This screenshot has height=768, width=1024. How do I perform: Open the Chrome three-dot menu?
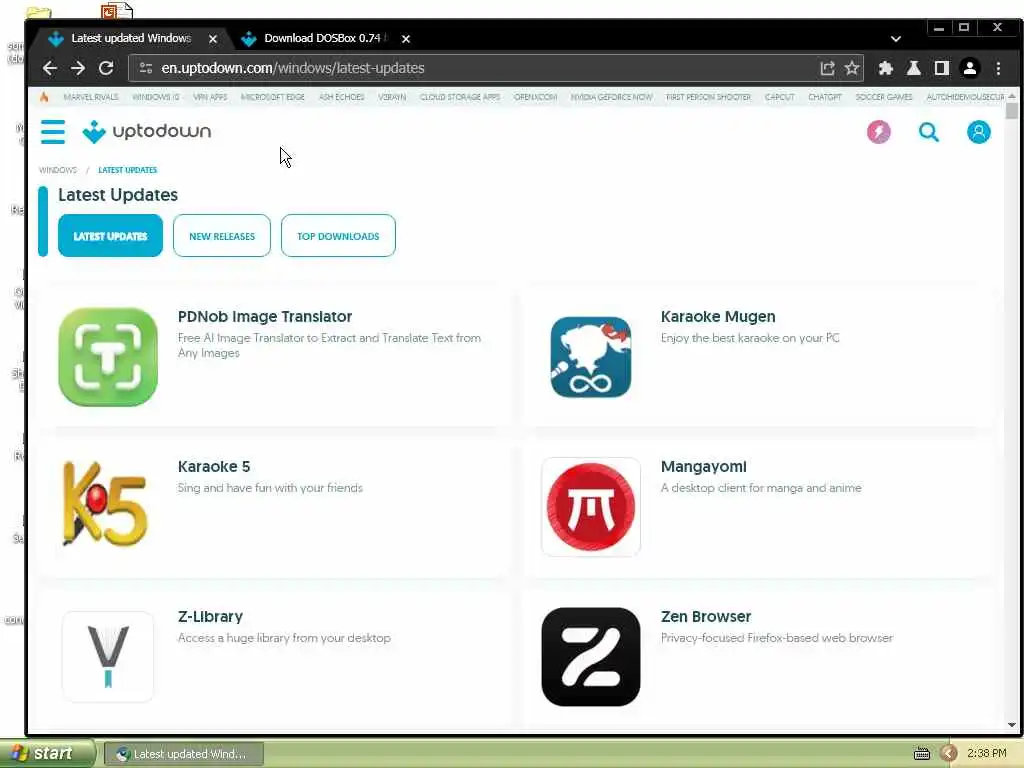(x=998, y=68)
